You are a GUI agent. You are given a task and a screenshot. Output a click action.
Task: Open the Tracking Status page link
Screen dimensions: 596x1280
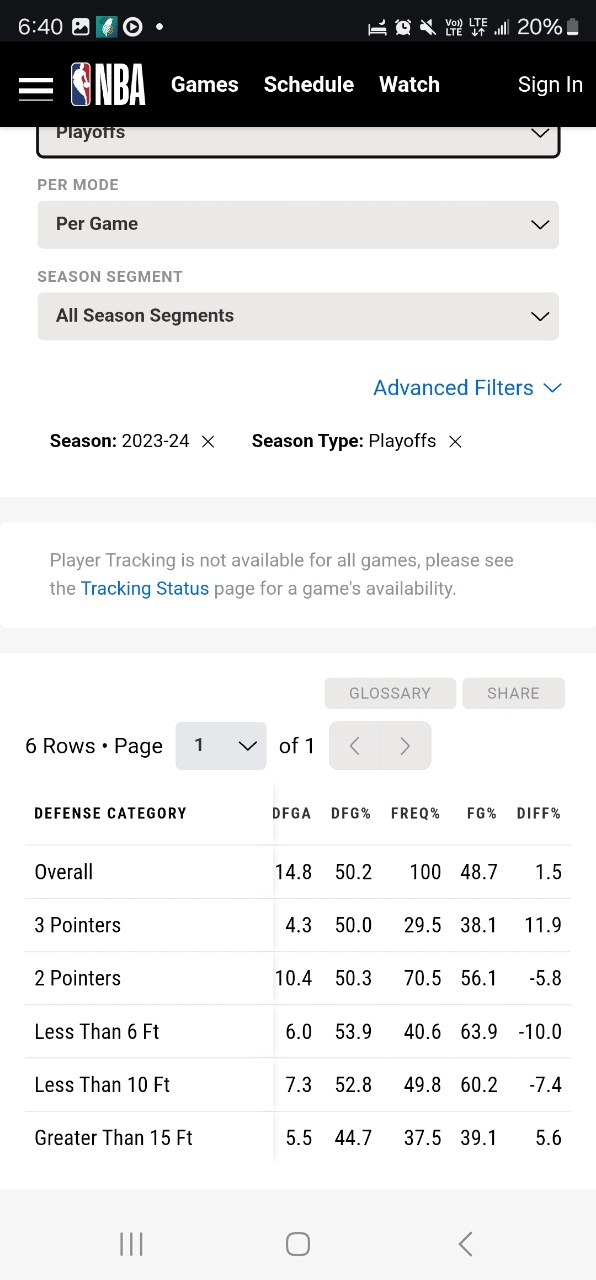coord(145,588)
